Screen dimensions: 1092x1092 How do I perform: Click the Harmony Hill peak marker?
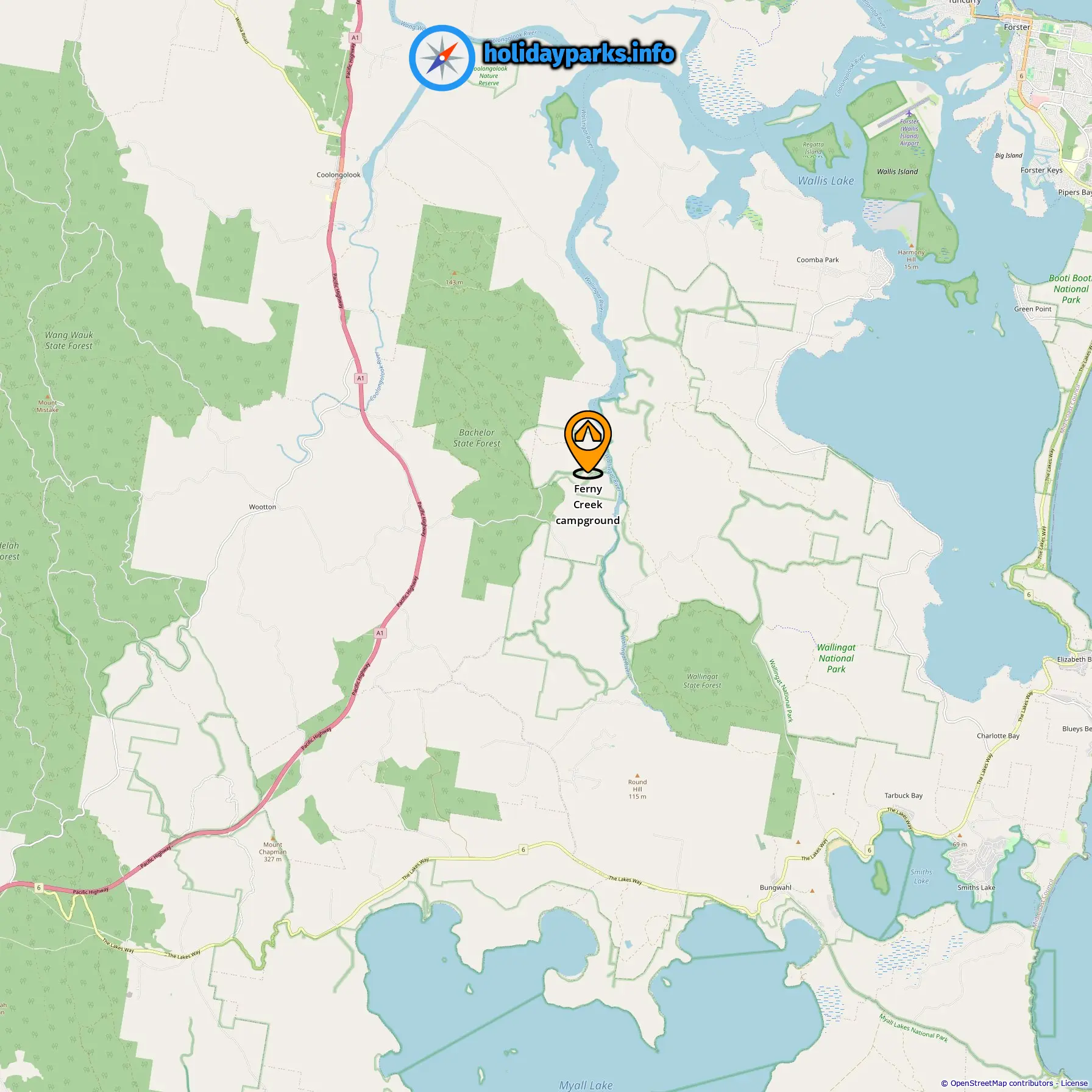911,246
